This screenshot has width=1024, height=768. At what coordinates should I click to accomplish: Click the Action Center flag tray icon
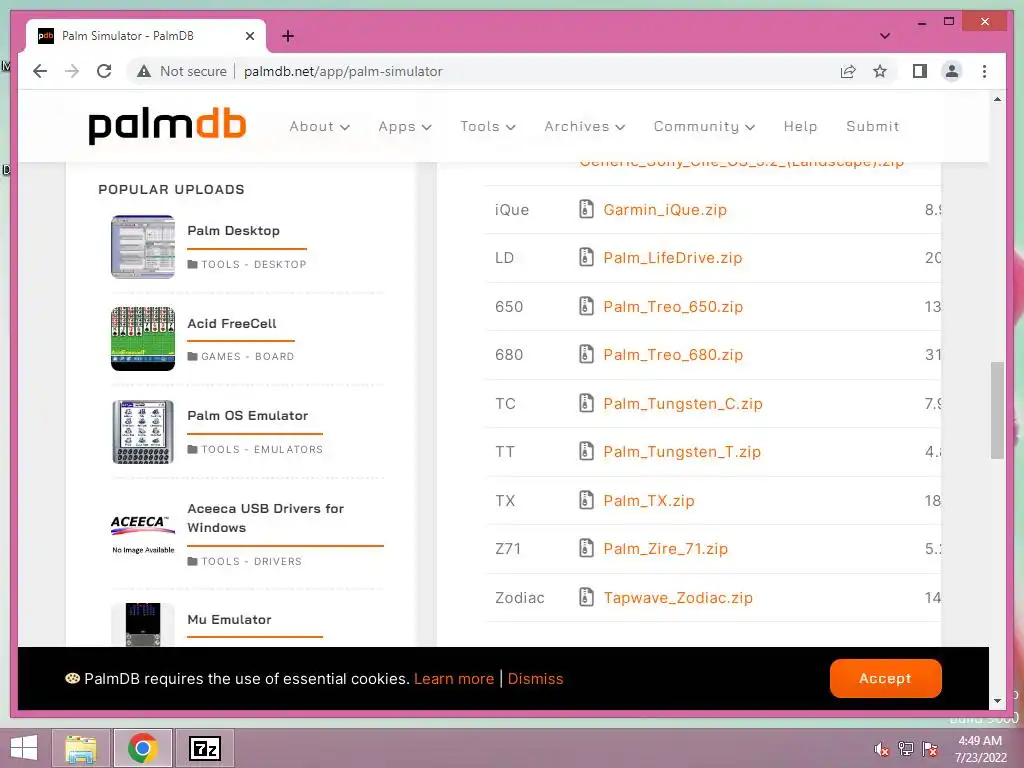coord(930,749)
